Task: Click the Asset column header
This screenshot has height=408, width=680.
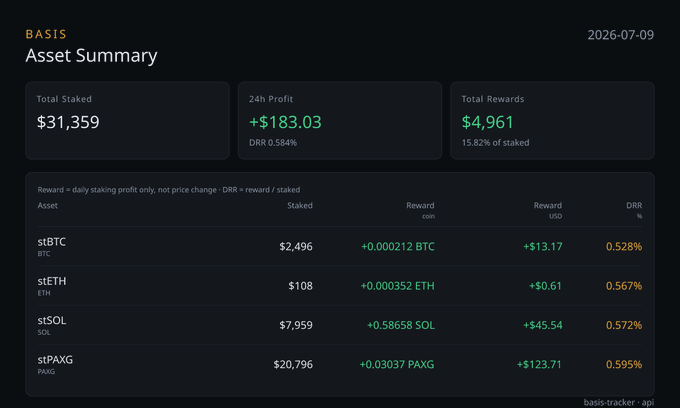Action: click(47, 206)
